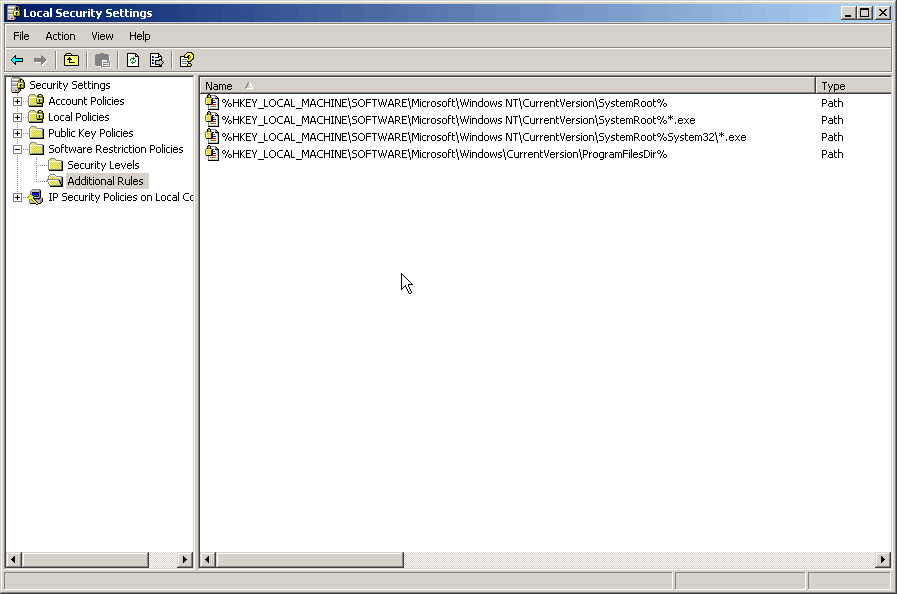Expand the Public Key Policies node
This screenshot has height=594, width=897.
18,133
